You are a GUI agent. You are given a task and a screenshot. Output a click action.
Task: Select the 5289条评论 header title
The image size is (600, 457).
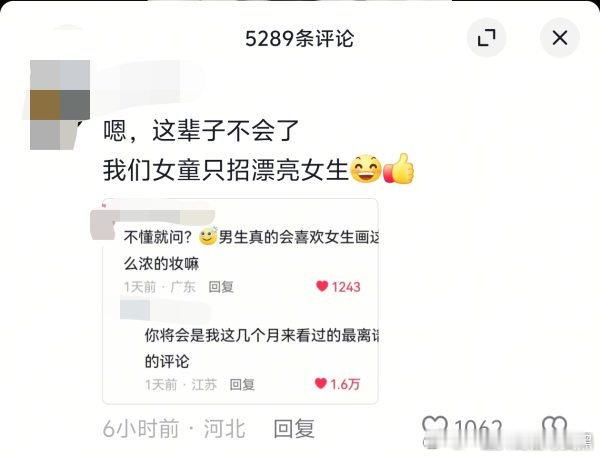click(300, 39)
